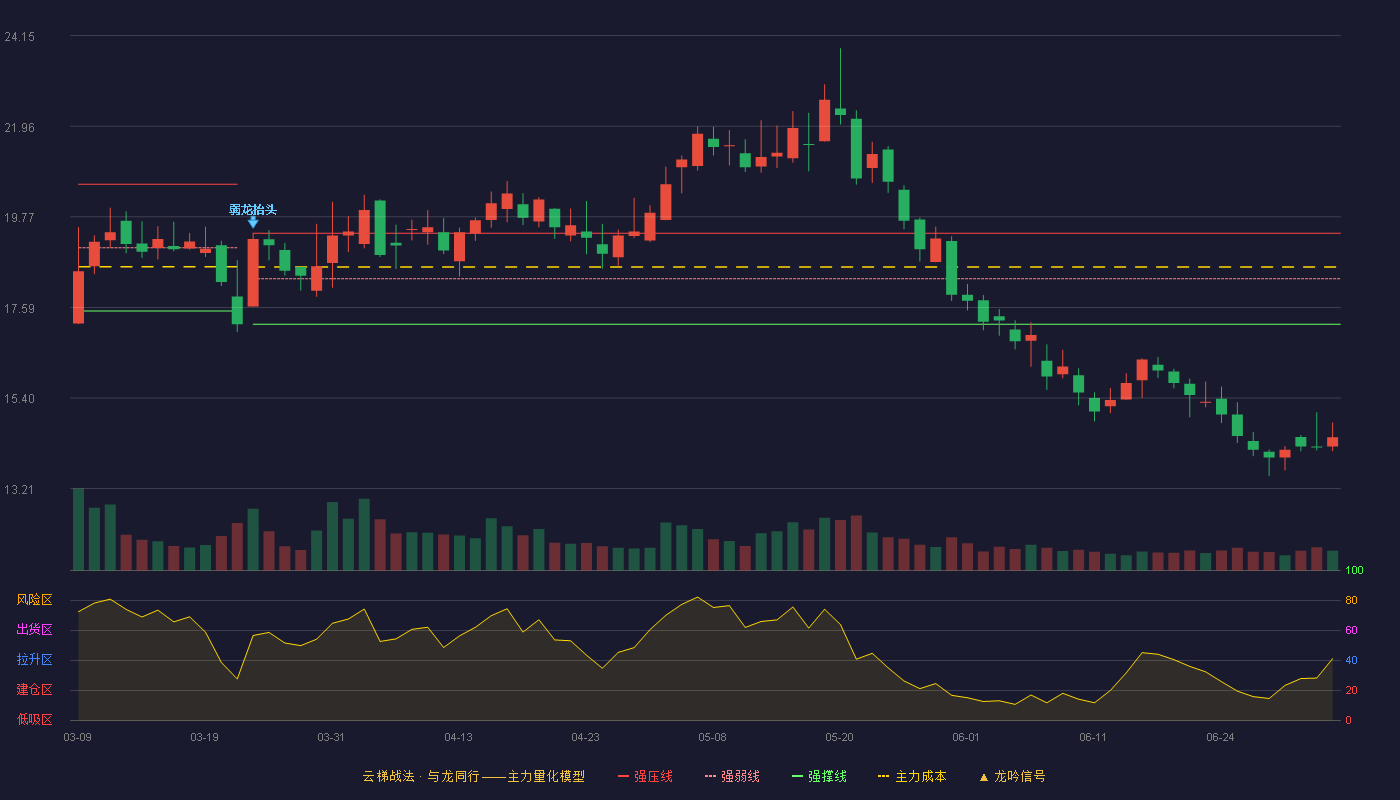Click the 03-09 date axis label
1400x800 pixels.
pos(78,737)
